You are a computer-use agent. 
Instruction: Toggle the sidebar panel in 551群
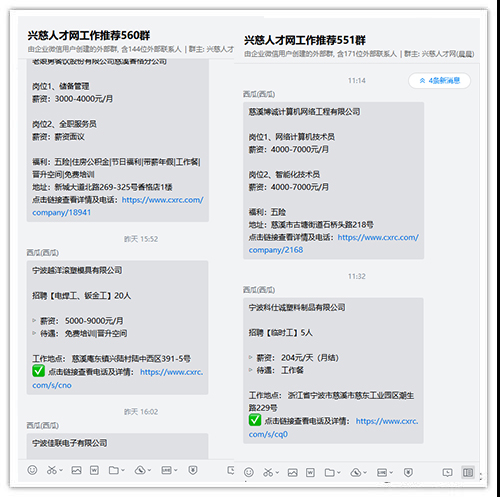point(468,472)
